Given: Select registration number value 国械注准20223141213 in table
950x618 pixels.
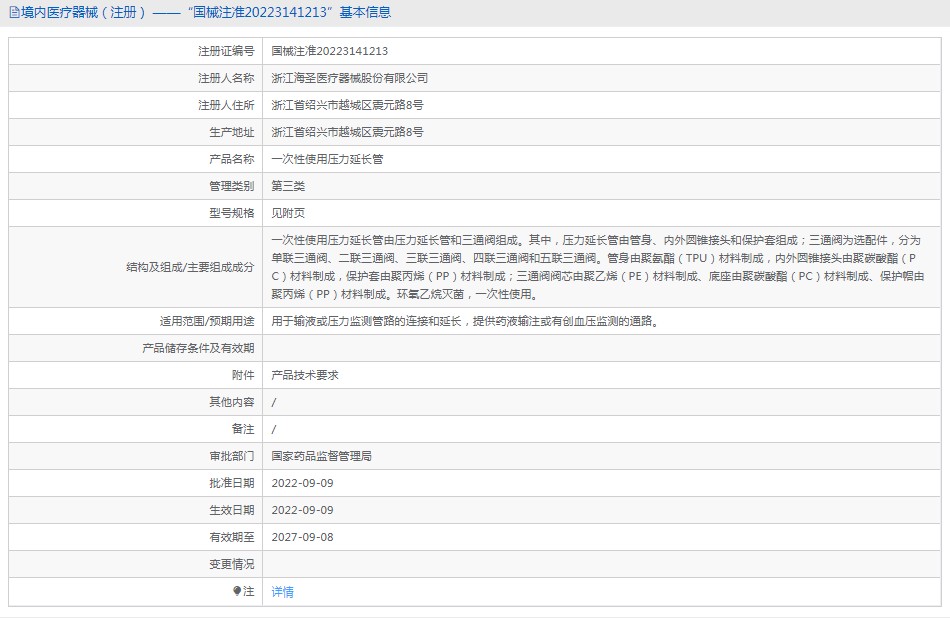Looking at the screenshot, I should [x=330, y=52].
